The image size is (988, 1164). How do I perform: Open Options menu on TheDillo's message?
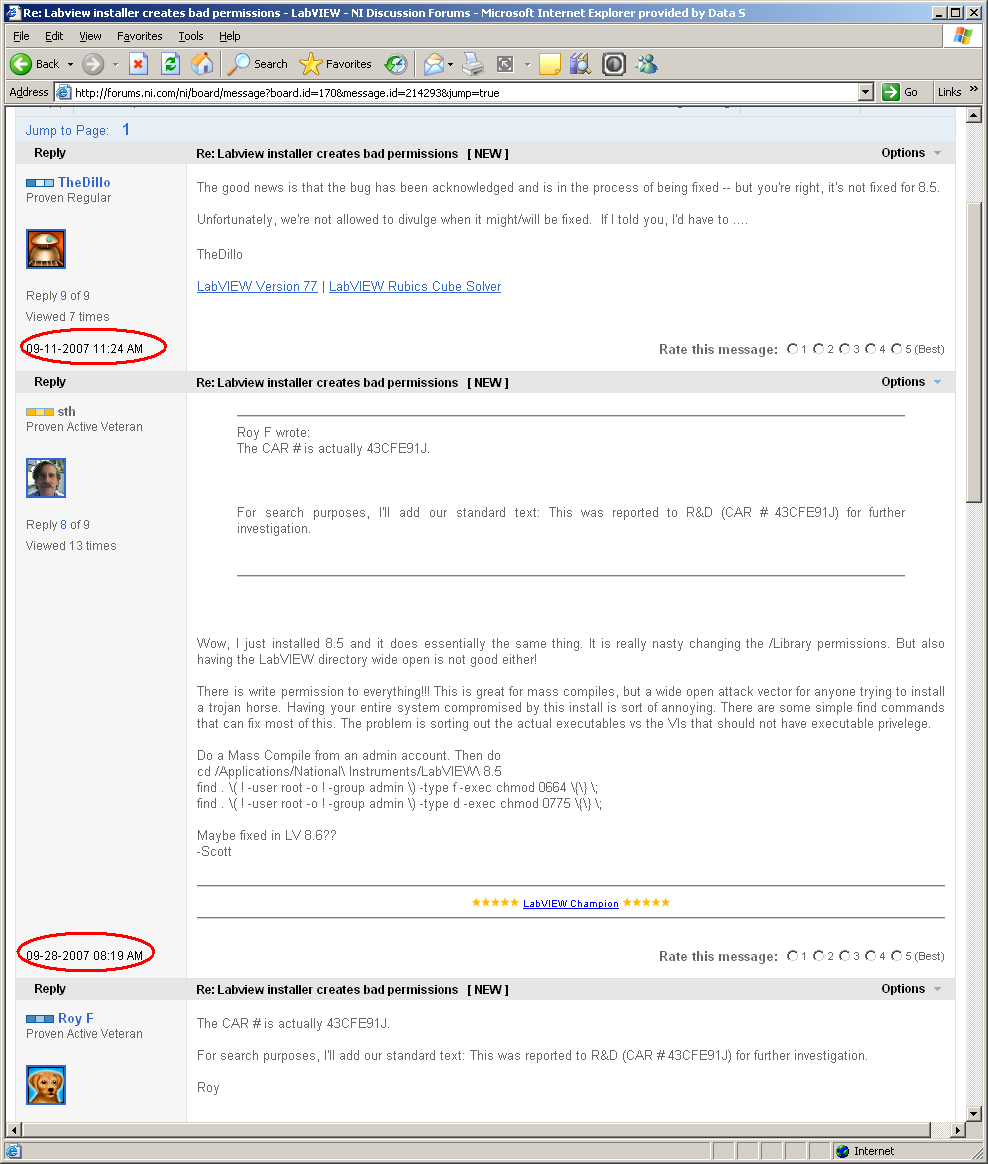911,153
